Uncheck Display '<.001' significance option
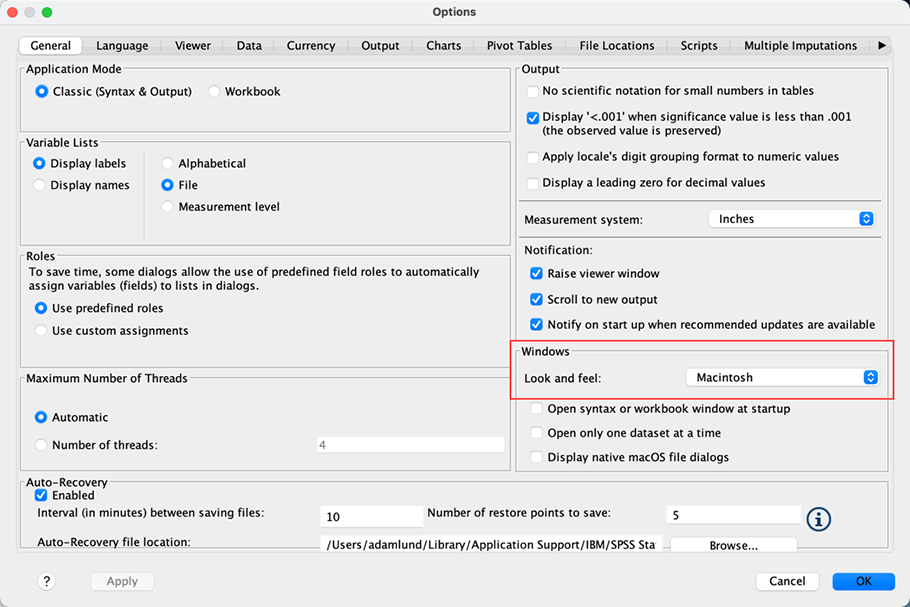Screen dimensions: 910x607 [533, 117]
